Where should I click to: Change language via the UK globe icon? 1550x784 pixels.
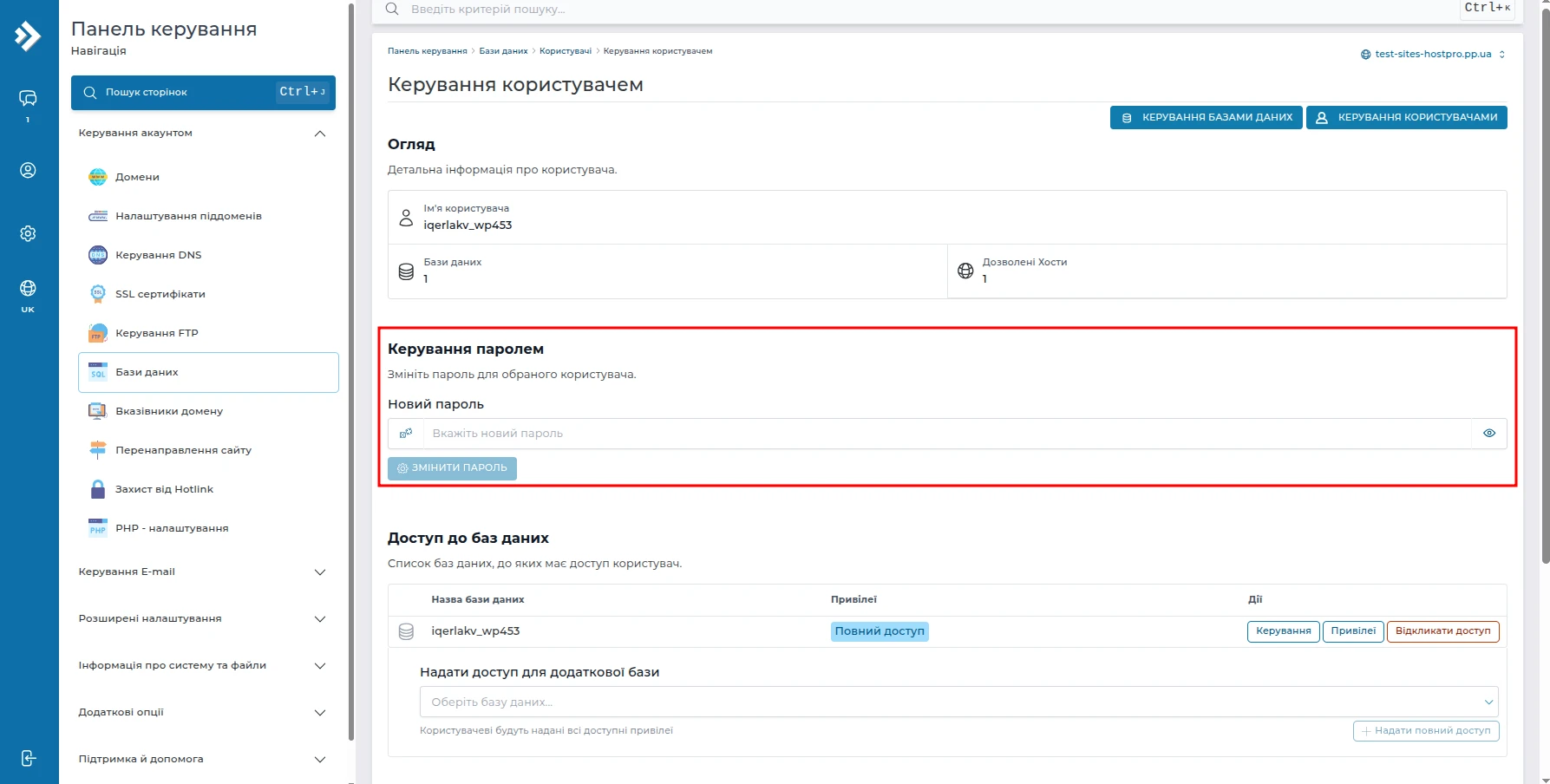click(x=28, y=288)
